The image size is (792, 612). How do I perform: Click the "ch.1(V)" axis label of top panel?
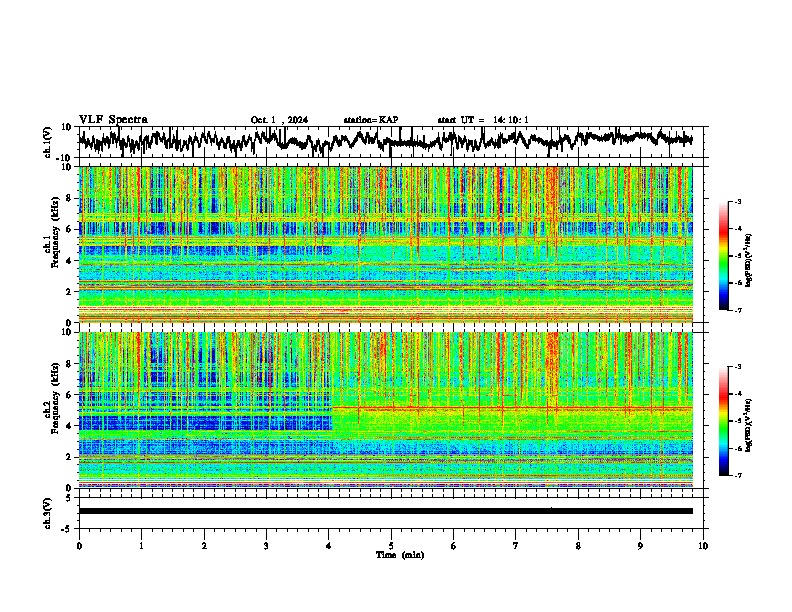48,142
